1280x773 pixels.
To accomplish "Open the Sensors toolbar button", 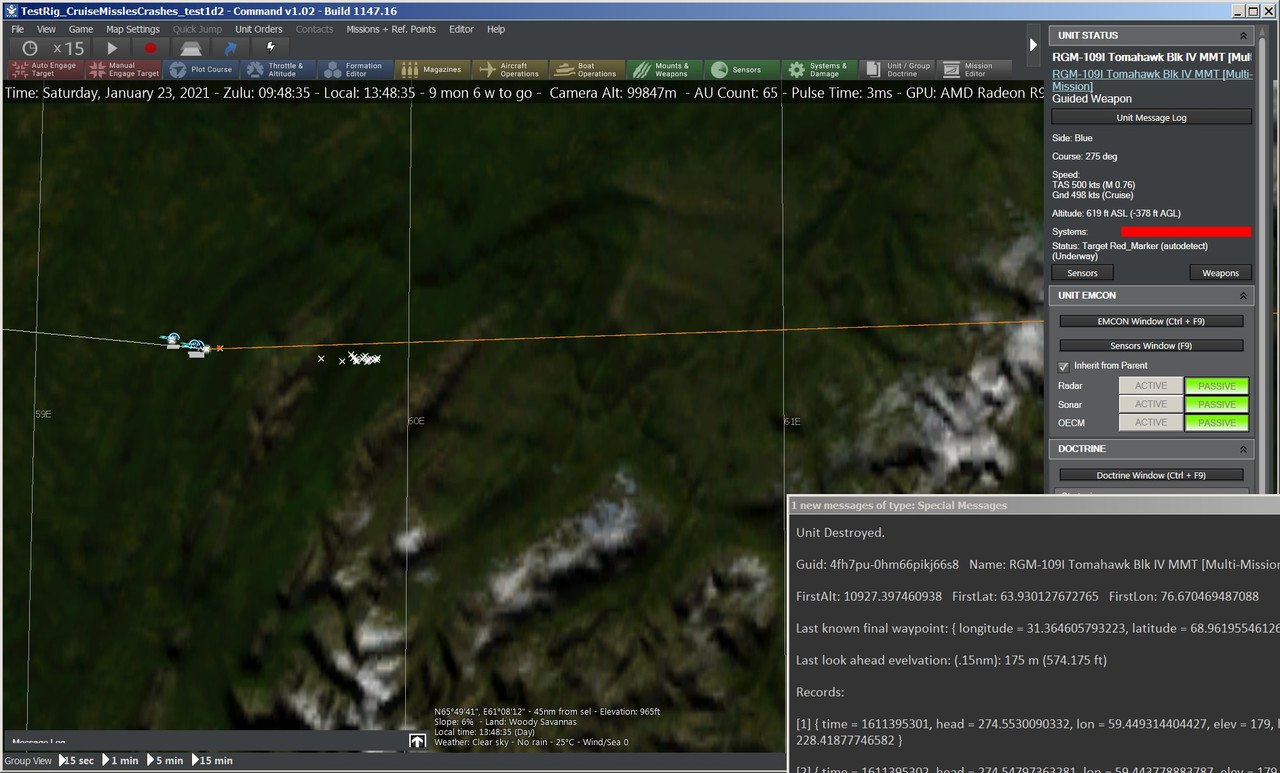I will (742, 70).
